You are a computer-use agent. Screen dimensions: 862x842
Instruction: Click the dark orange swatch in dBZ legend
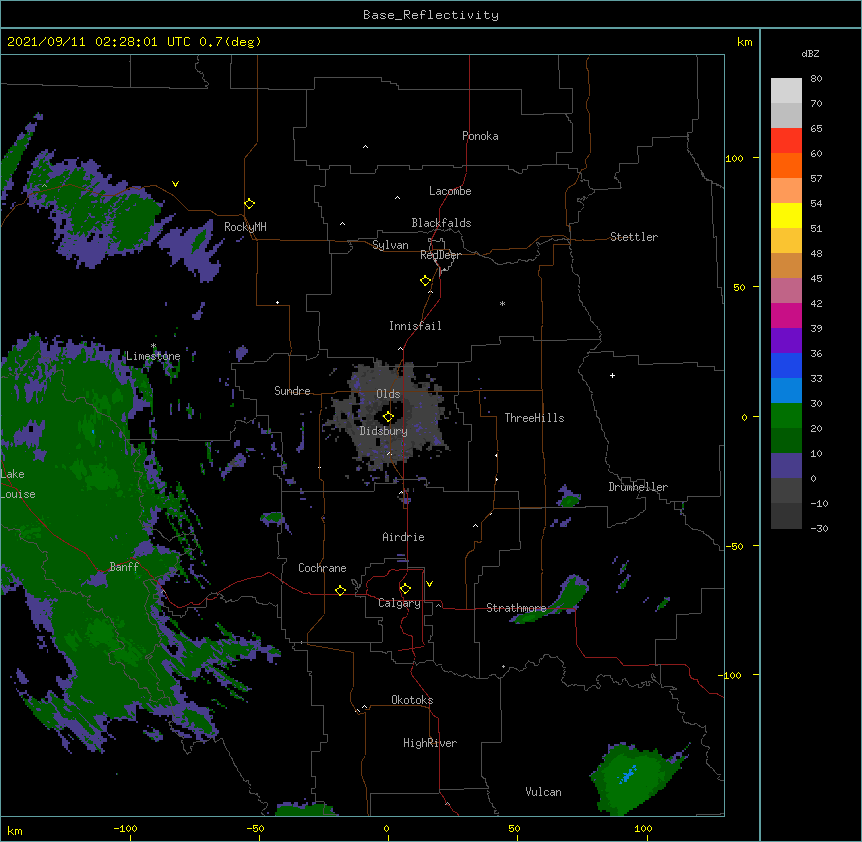(786, 165)
